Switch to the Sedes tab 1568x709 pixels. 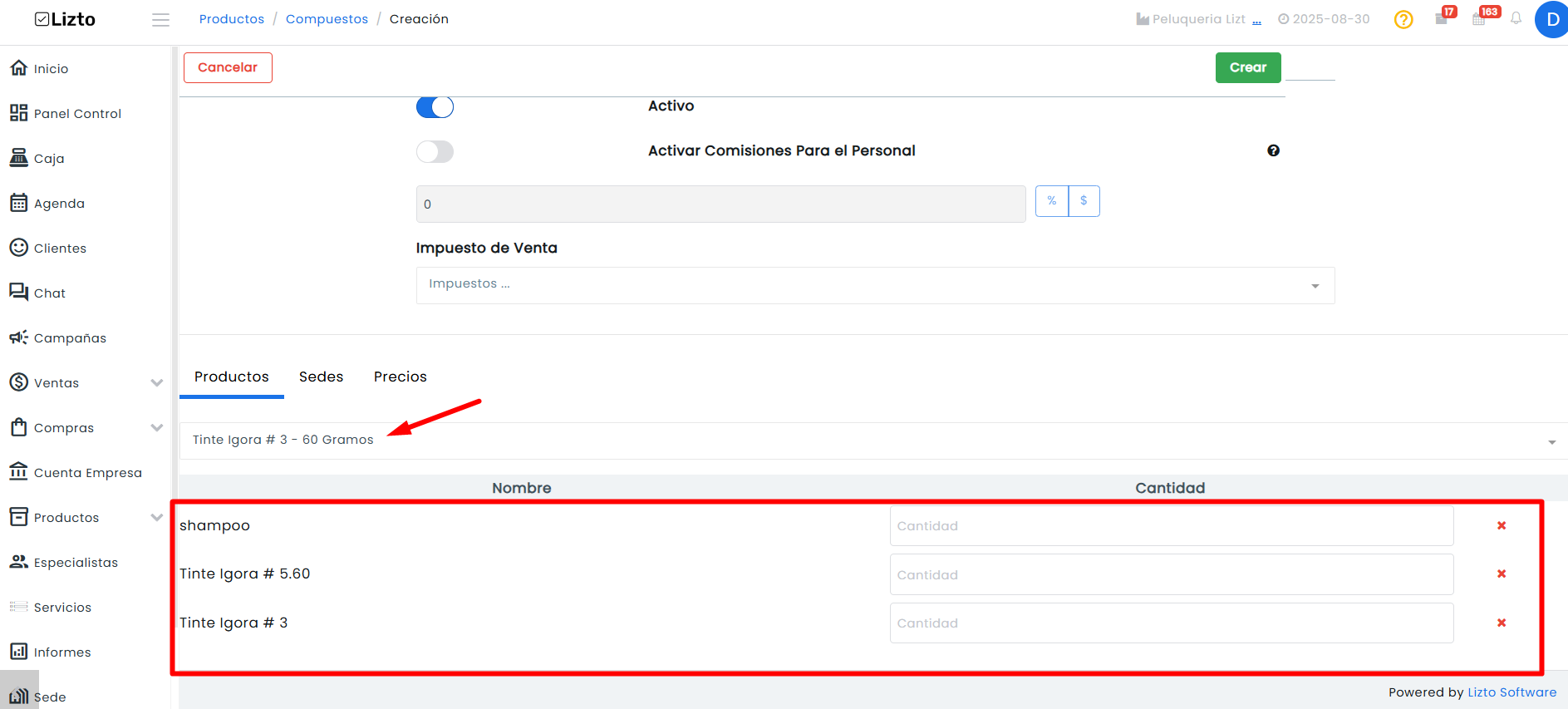coord(321,377)
